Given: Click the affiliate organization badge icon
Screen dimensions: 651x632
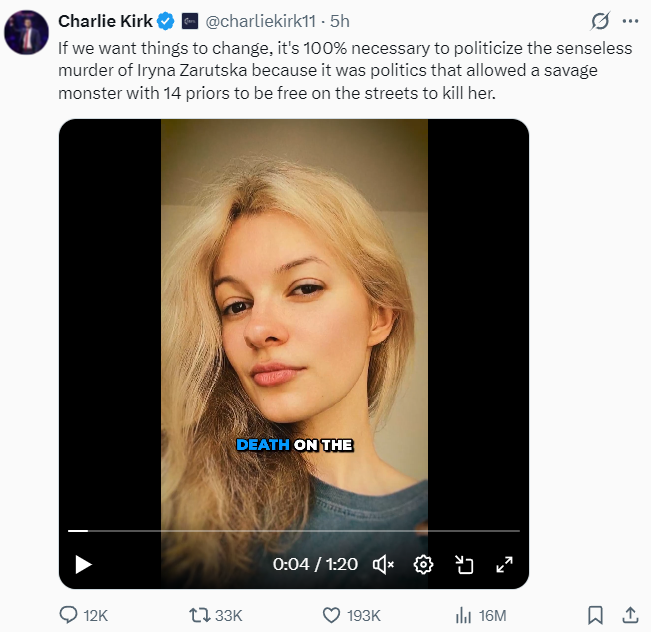Looking at the screenshot, I should click(190, 21).
